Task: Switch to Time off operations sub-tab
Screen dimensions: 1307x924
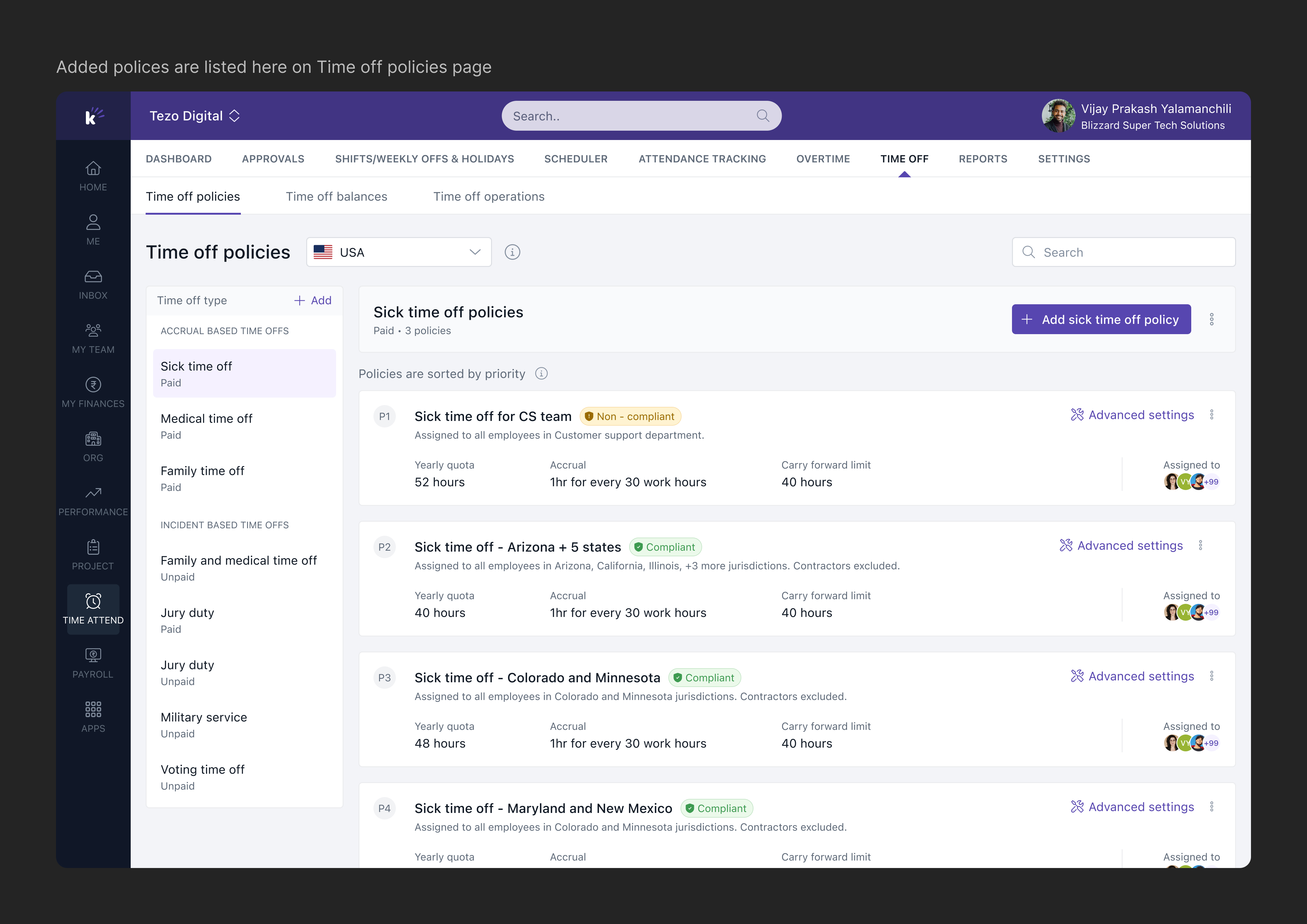Action: pos(489,196)
